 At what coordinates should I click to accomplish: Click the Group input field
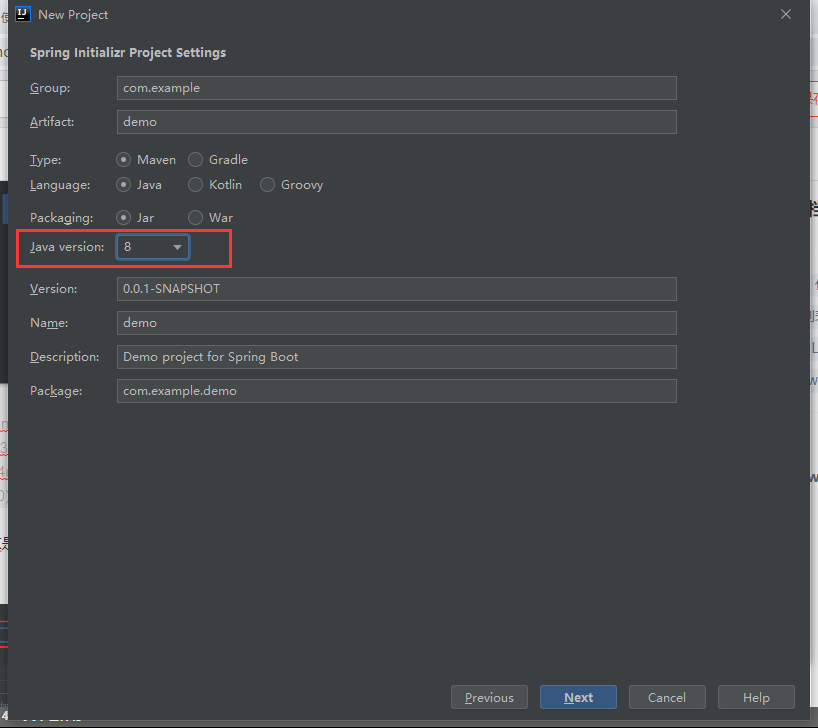click(x=396, y=88)
